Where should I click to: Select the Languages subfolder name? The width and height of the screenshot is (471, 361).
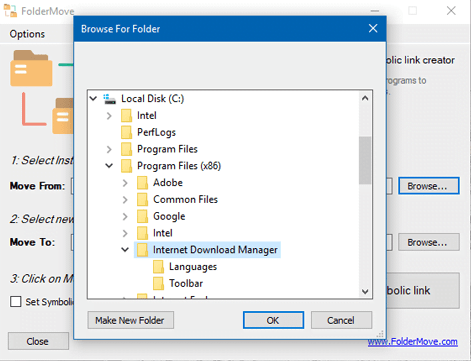click(x=193, y=267)
